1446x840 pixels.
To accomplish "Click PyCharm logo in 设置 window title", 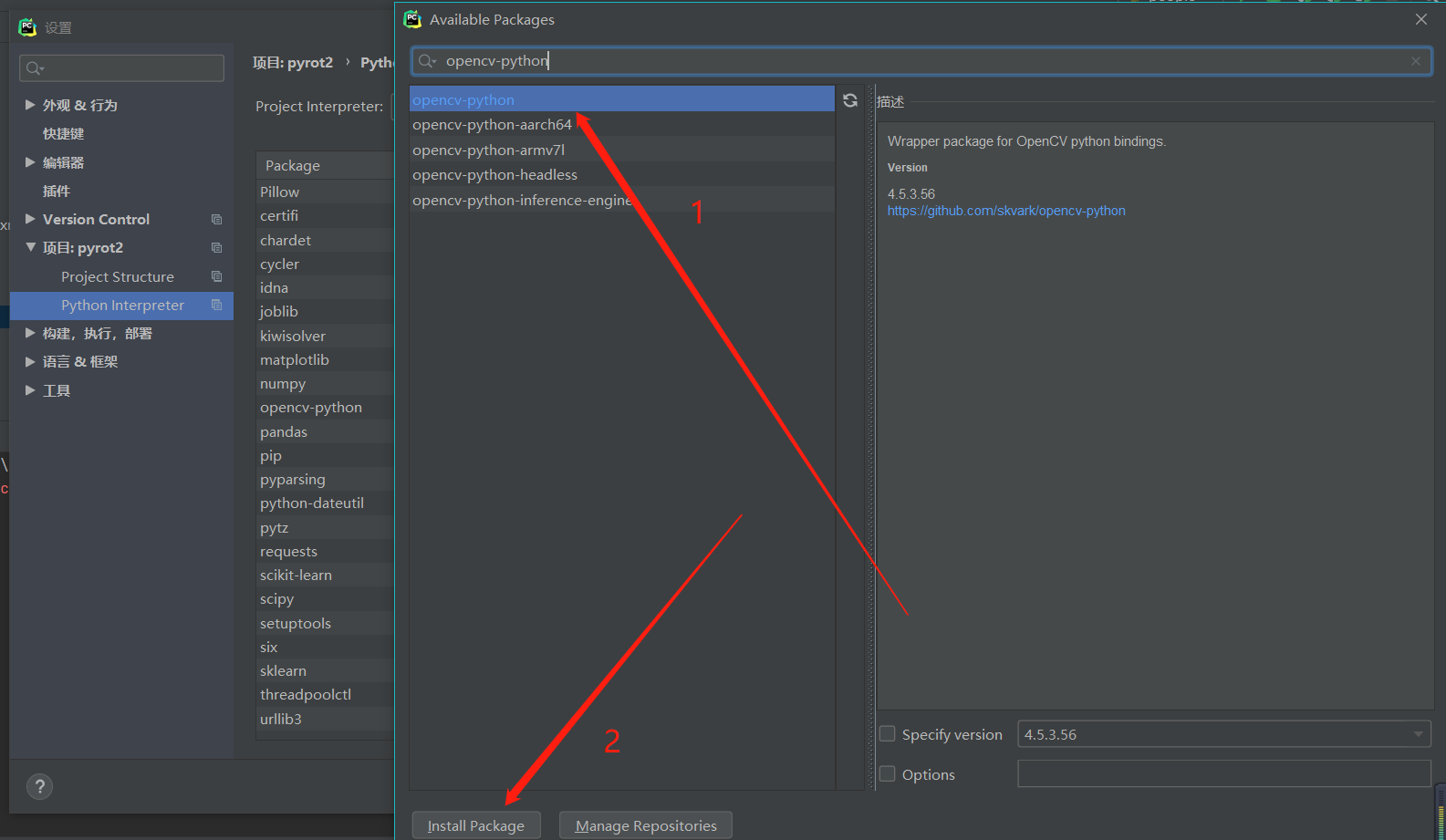I will pyautogui.click(x=27, y=27).
